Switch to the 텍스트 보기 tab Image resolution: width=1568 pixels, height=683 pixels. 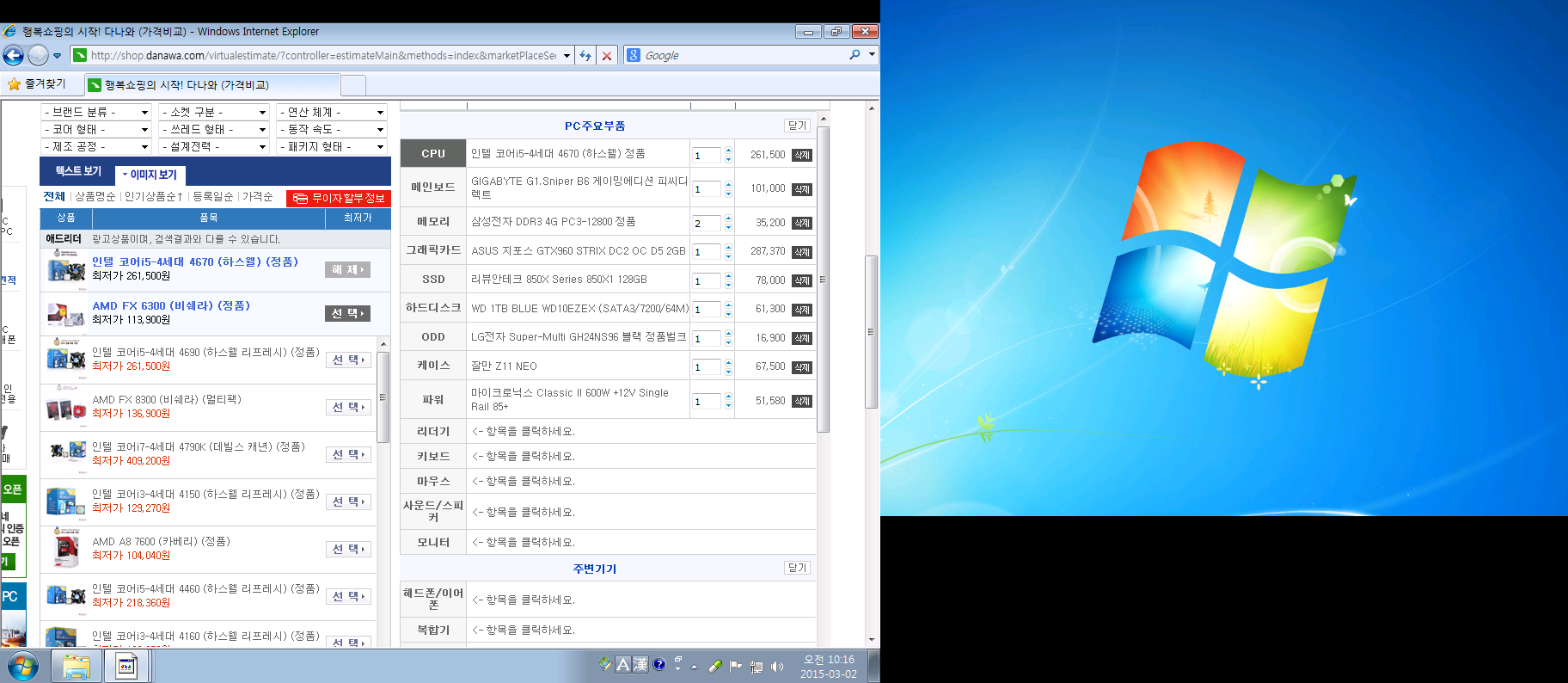tap(78, 171)
